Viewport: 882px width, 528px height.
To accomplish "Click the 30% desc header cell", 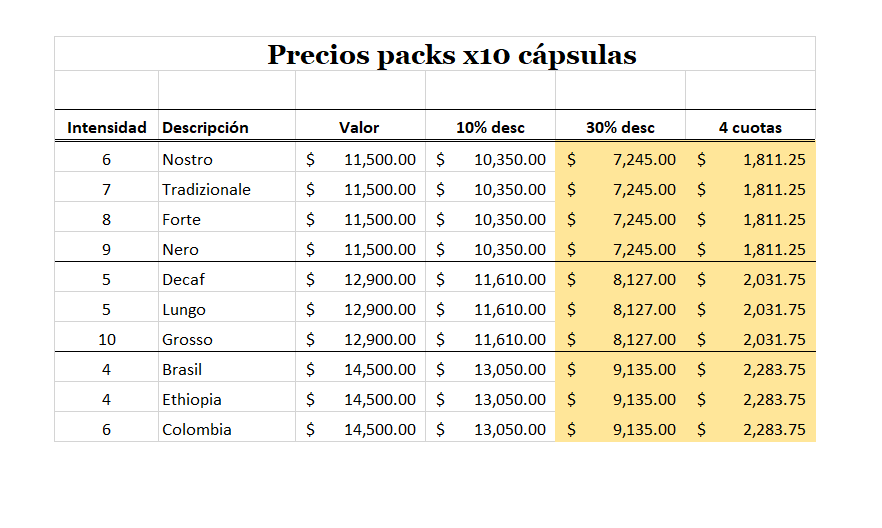I will tap(620, 127).
